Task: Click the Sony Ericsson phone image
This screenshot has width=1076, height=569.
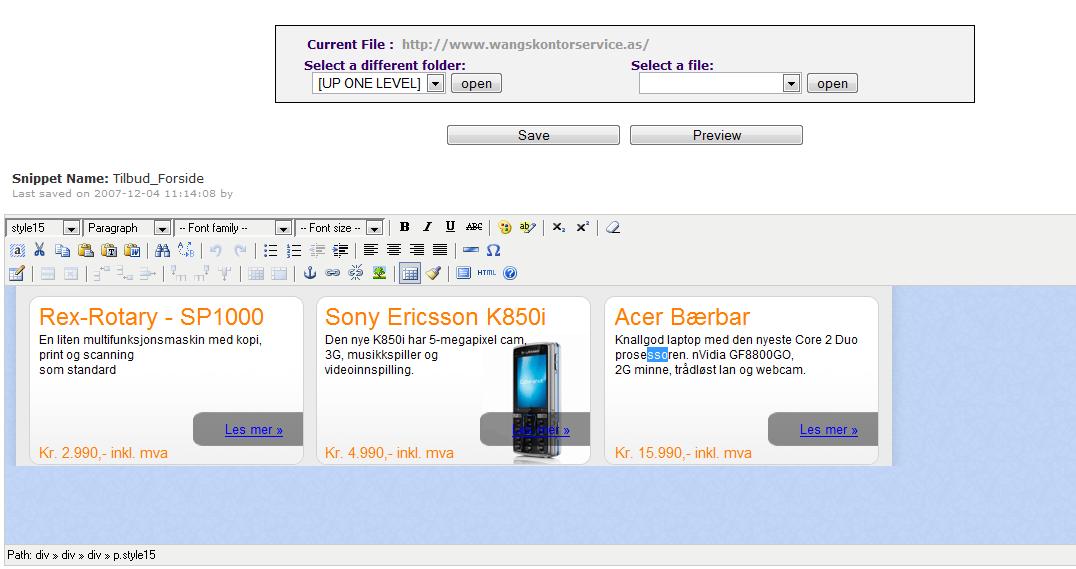Action: (536, 402)
